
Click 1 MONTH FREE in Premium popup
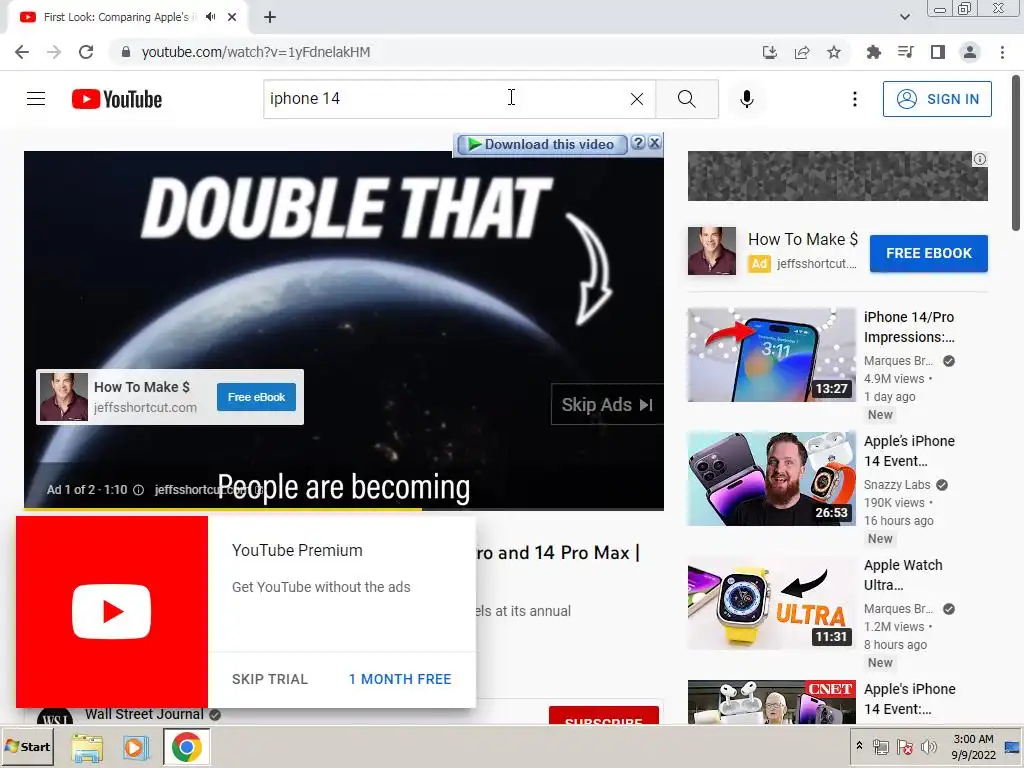pos(400,679)
